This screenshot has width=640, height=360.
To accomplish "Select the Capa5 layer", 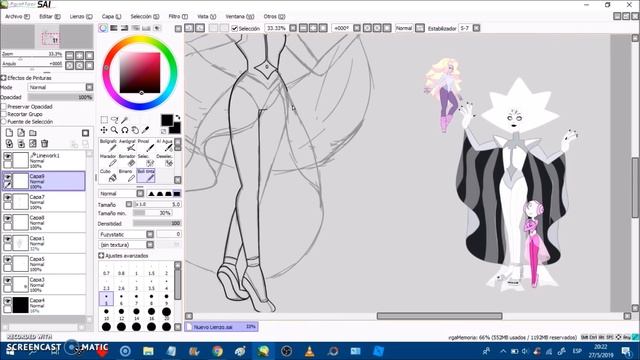I will tap(44, 264).
